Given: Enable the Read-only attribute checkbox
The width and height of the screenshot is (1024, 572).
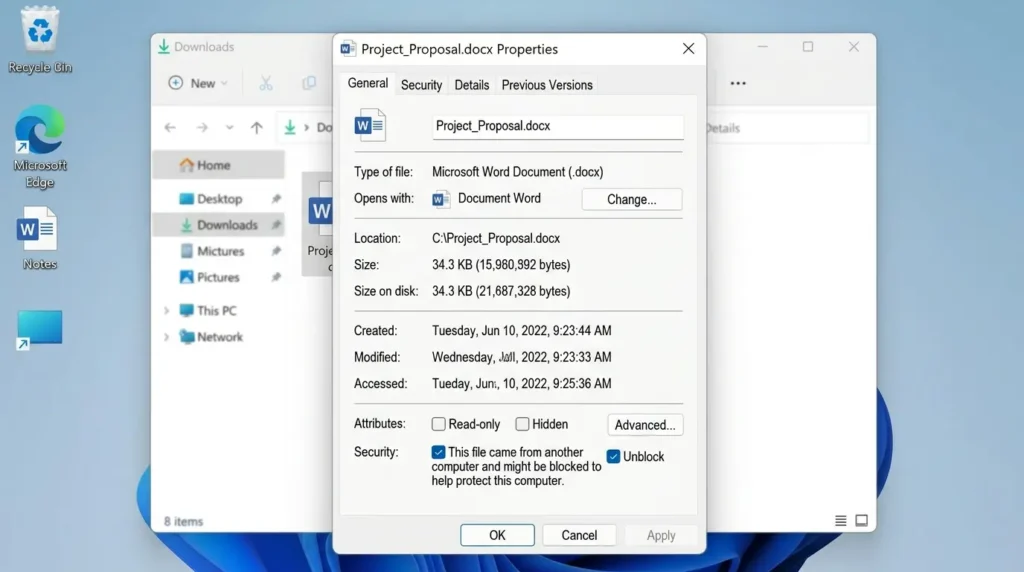Looking at the screenshot, I should pos(438,424).
